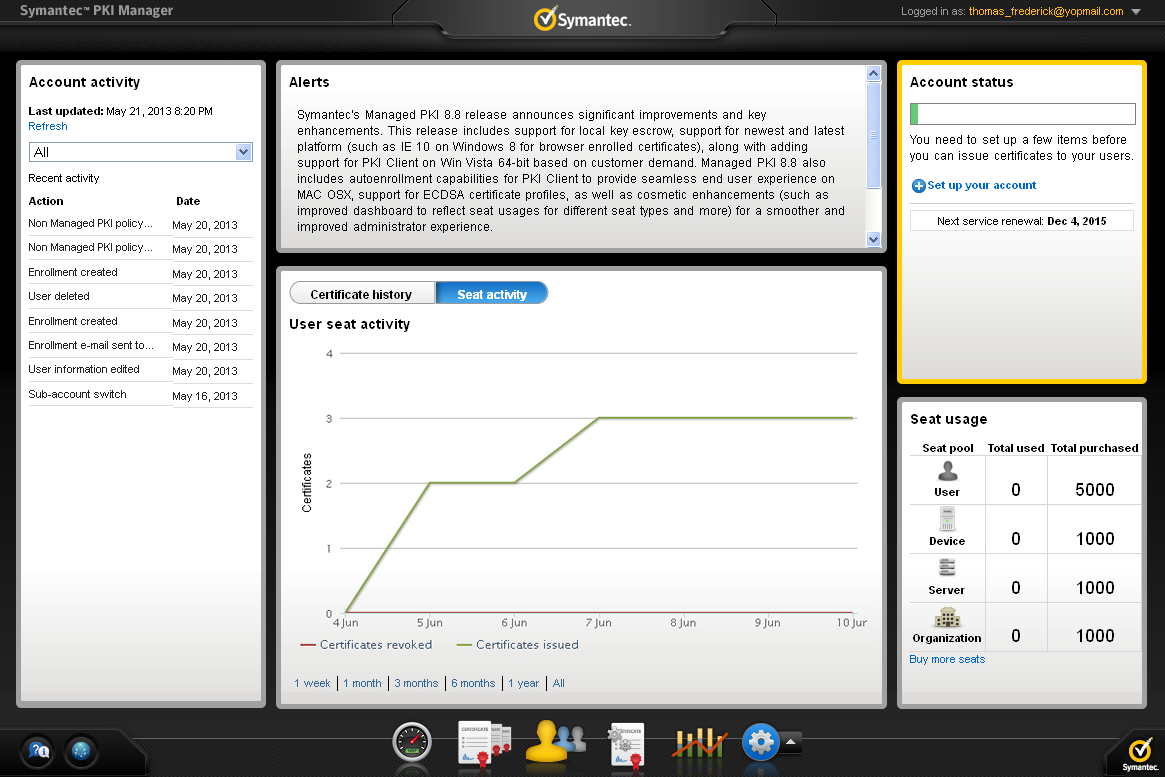
Task: Select the Seat activity tab
Action: pyautogui.click(x=492, y=294)
